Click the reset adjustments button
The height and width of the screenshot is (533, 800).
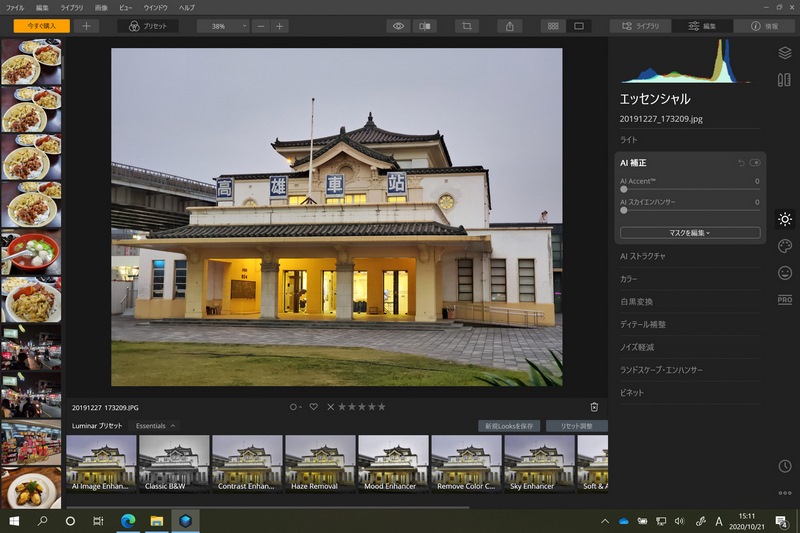click(577, 426)
